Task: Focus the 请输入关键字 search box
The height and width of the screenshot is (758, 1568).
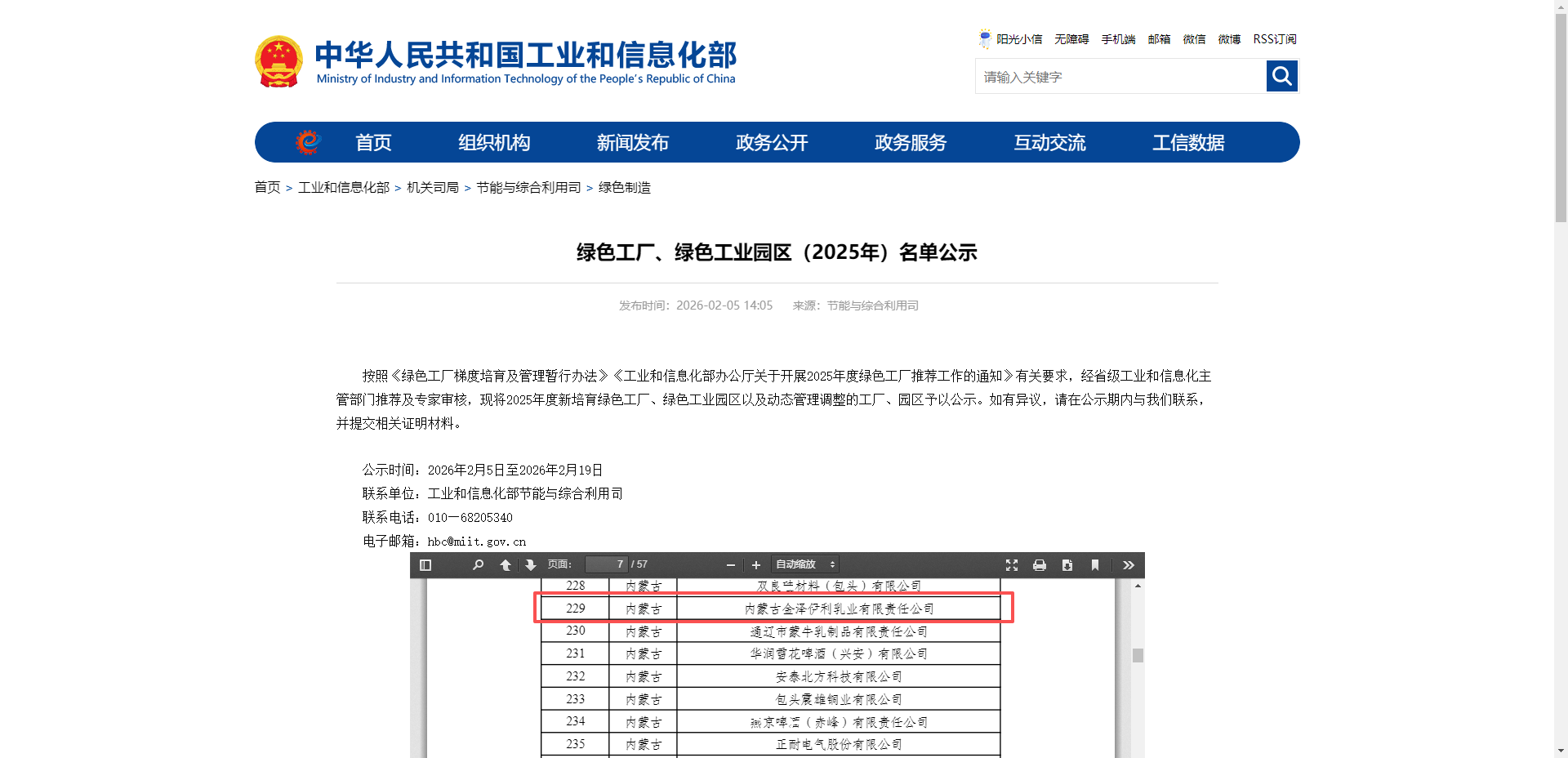Action: (1120, 77)
